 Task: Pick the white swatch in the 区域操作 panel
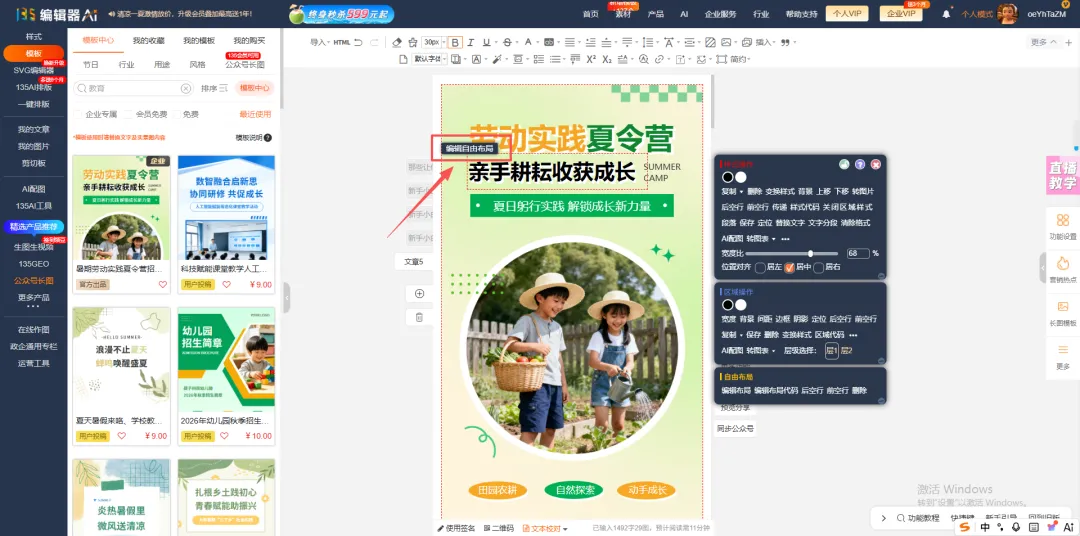[740, 305]
